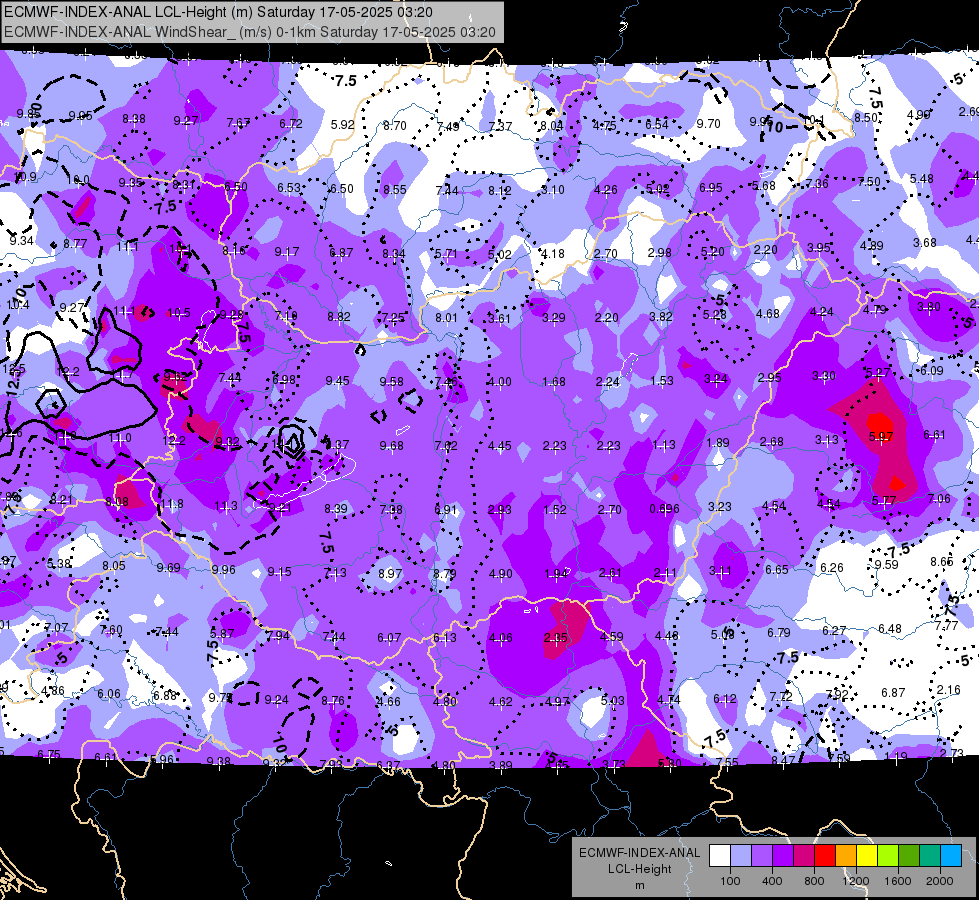Click the wind shear value 5.97
Image resolution: width=979 pixels, height=900 pixels.
coord(881,437)
